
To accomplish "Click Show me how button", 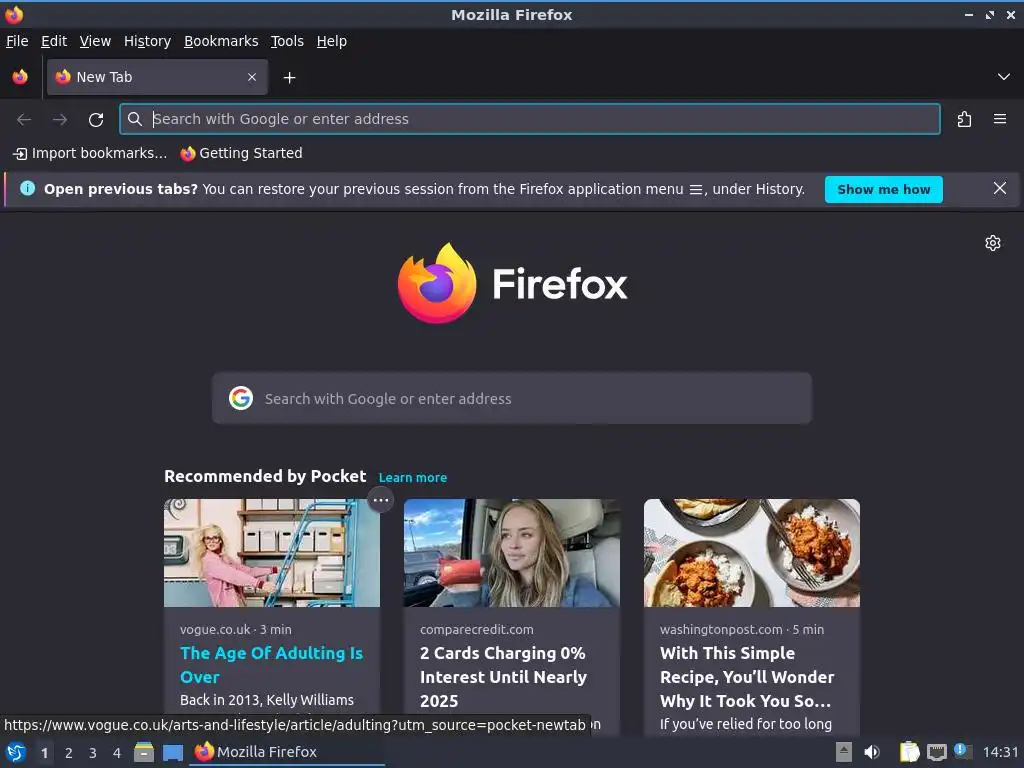I will pyautogui.click(x=884, y=189).
